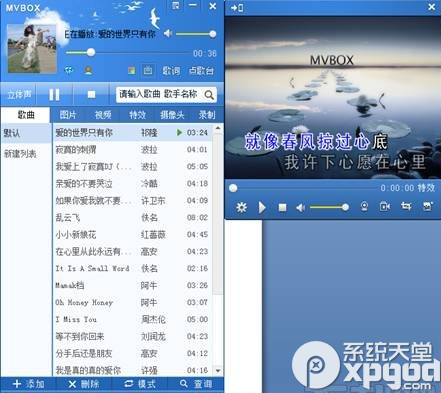
Task: Click the 添加 add button
Action: pyautogui.click(x=29, y=384)
